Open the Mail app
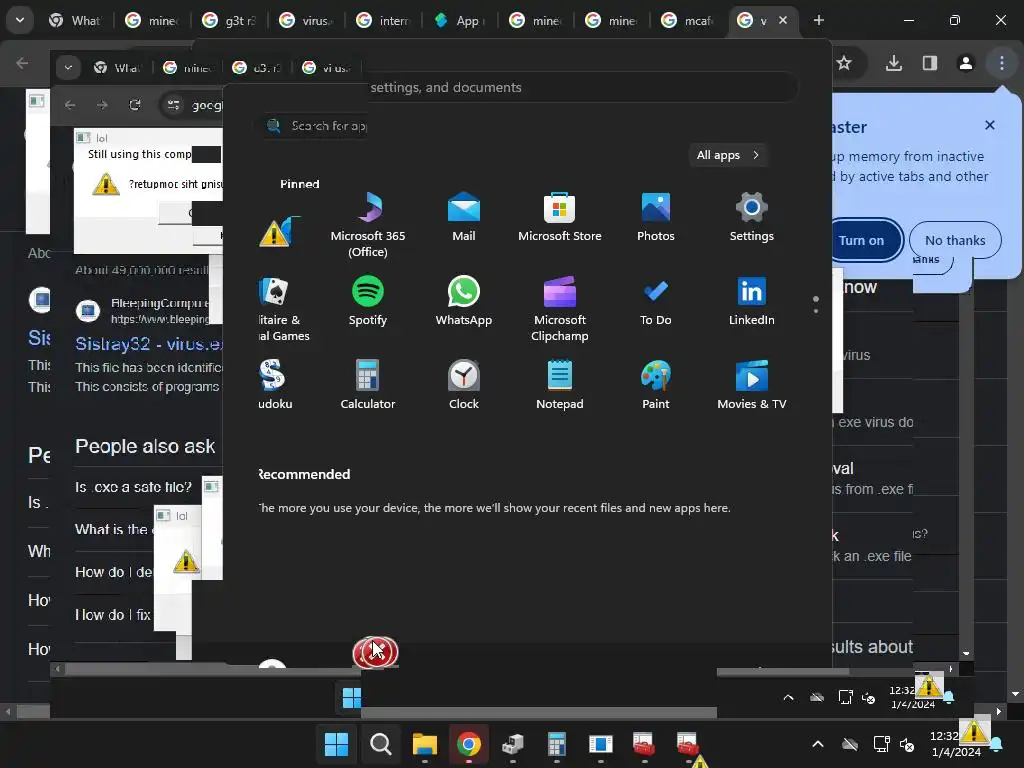This screenshot has width=1024, height=768. [x=464, y=217]
